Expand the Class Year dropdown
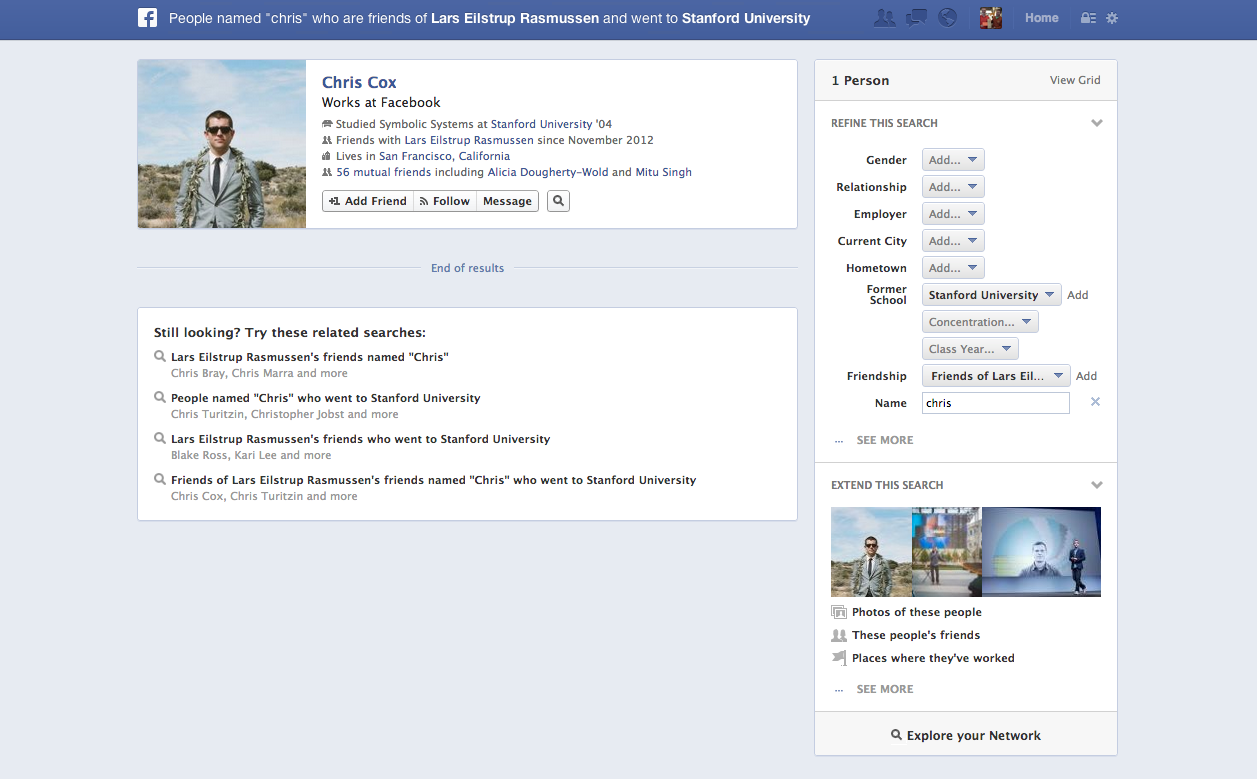The width and height of the screenshot is (1257, 779). click(969, 349)
